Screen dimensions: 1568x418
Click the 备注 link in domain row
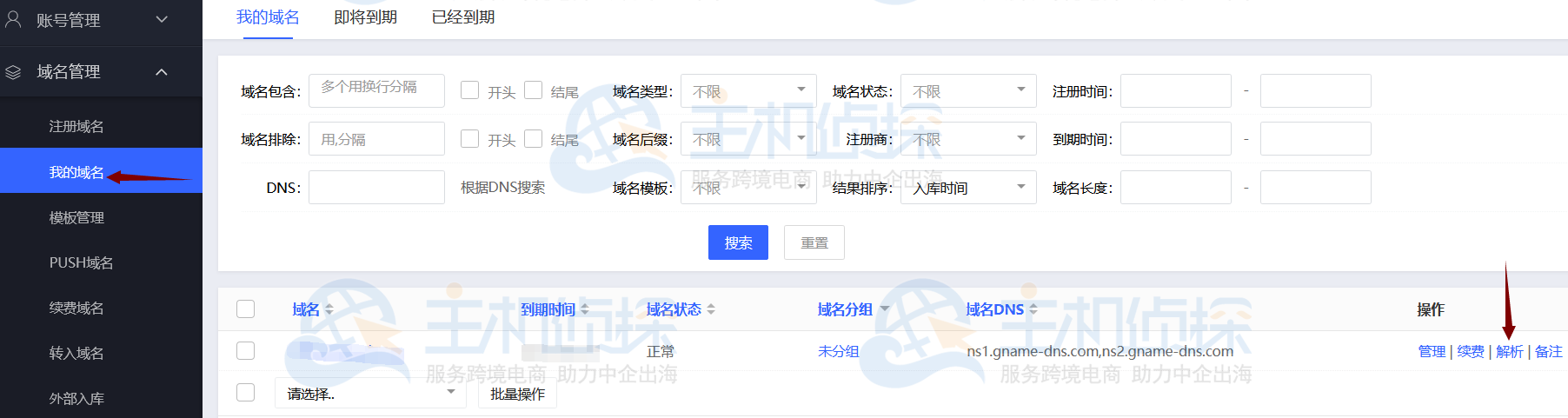point(1549,351)
